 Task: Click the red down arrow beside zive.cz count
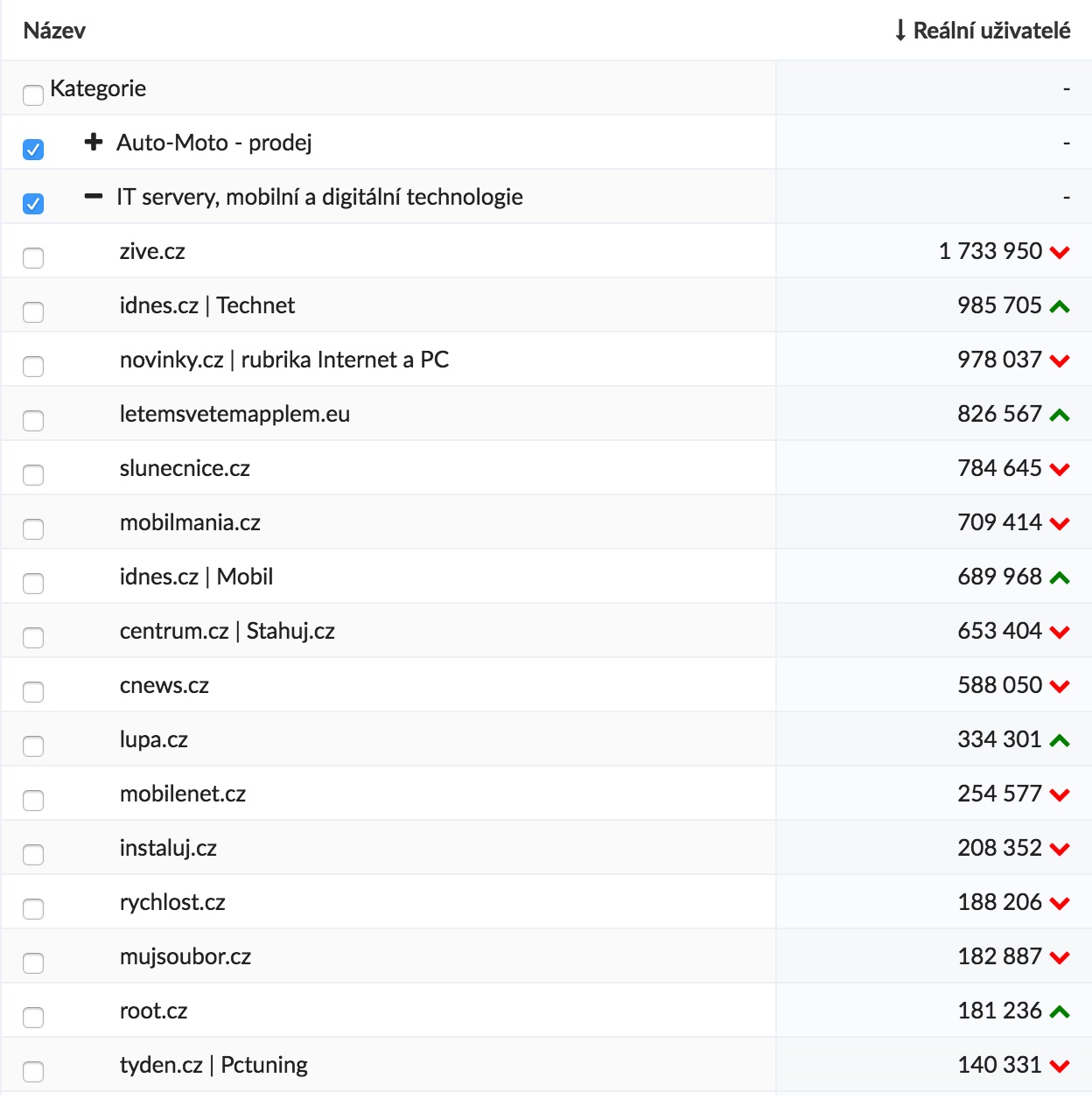1060,253
